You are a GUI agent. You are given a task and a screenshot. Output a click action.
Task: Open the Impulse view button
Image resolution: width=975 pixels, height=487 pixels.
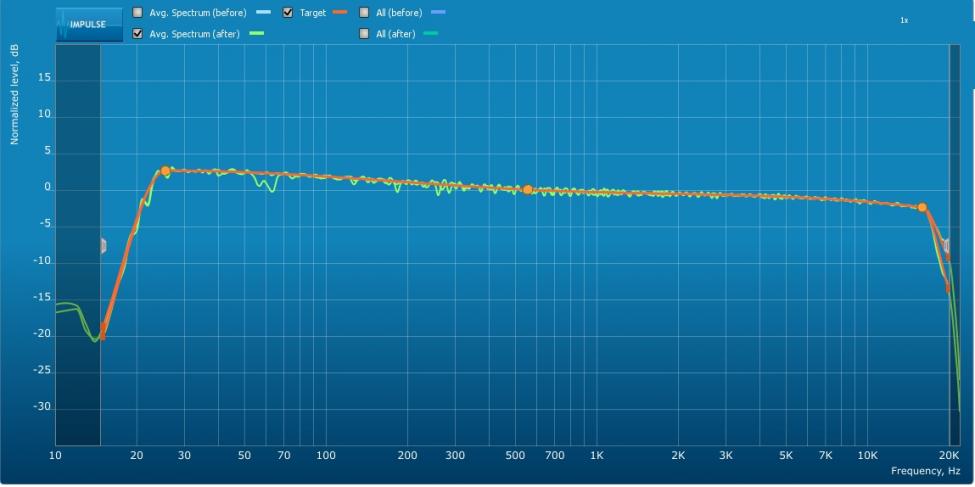tap(90, 24)
